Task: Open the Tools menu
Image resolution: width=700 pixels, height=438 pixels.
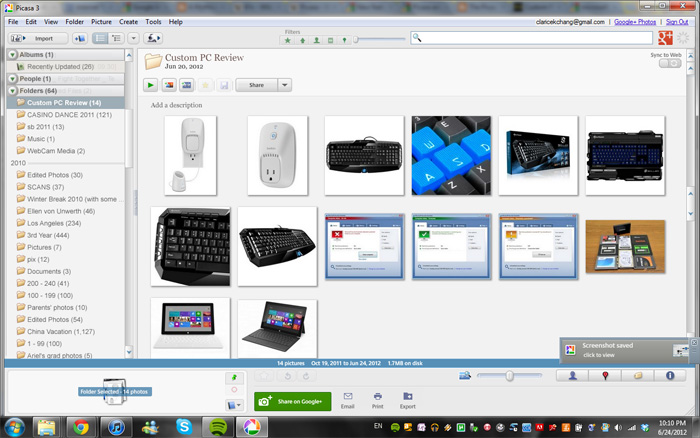Action: (x=153, y=21)
